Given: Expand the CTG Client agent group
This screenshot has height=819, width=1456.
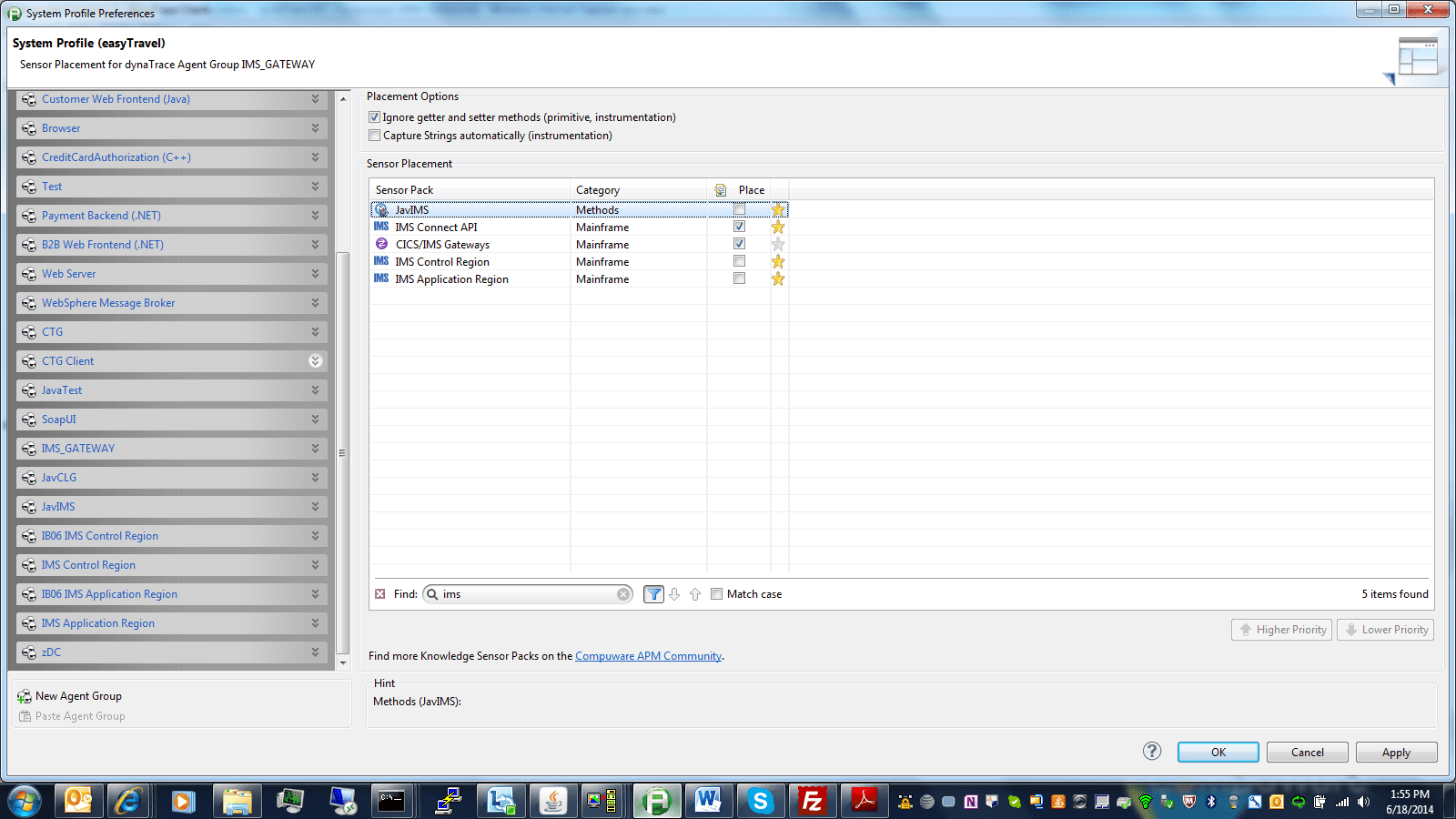Looking at the screenshot, I should 315,361.
